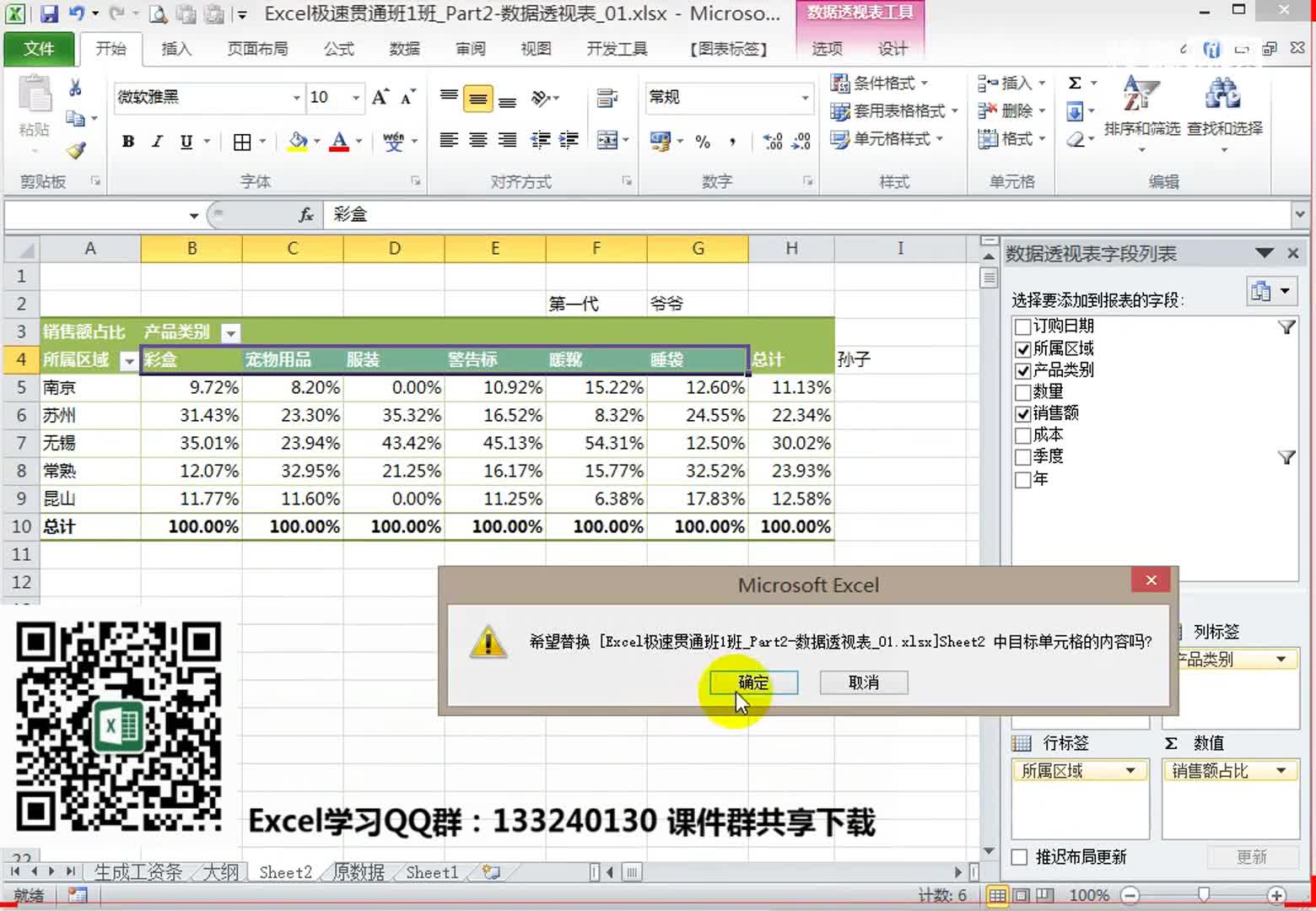Toggle Bold formatting
Screen dimensions: 1316x911
pyautogui.click(x=128, y=142)
